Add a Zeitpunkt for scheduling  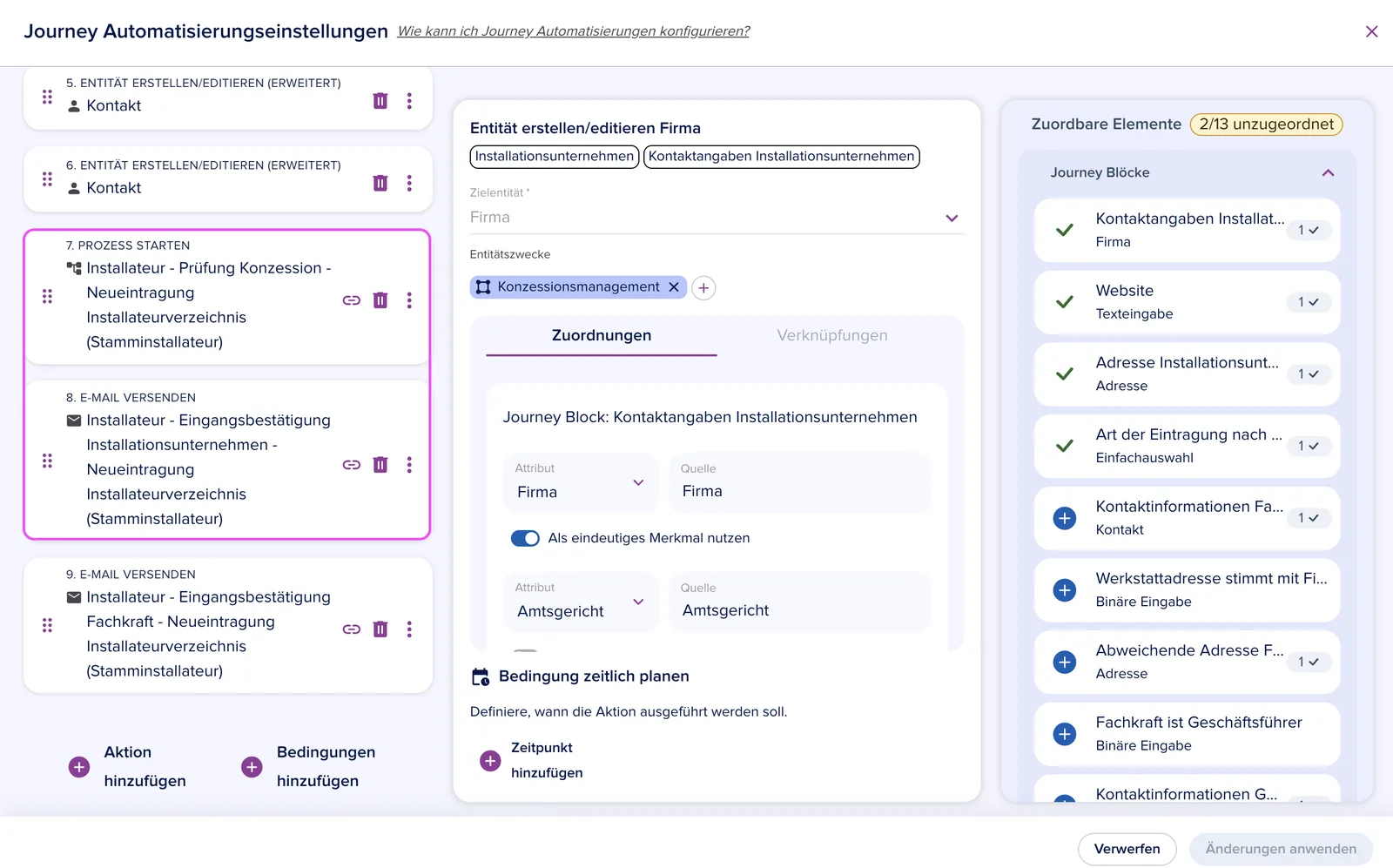coord(531,760)
